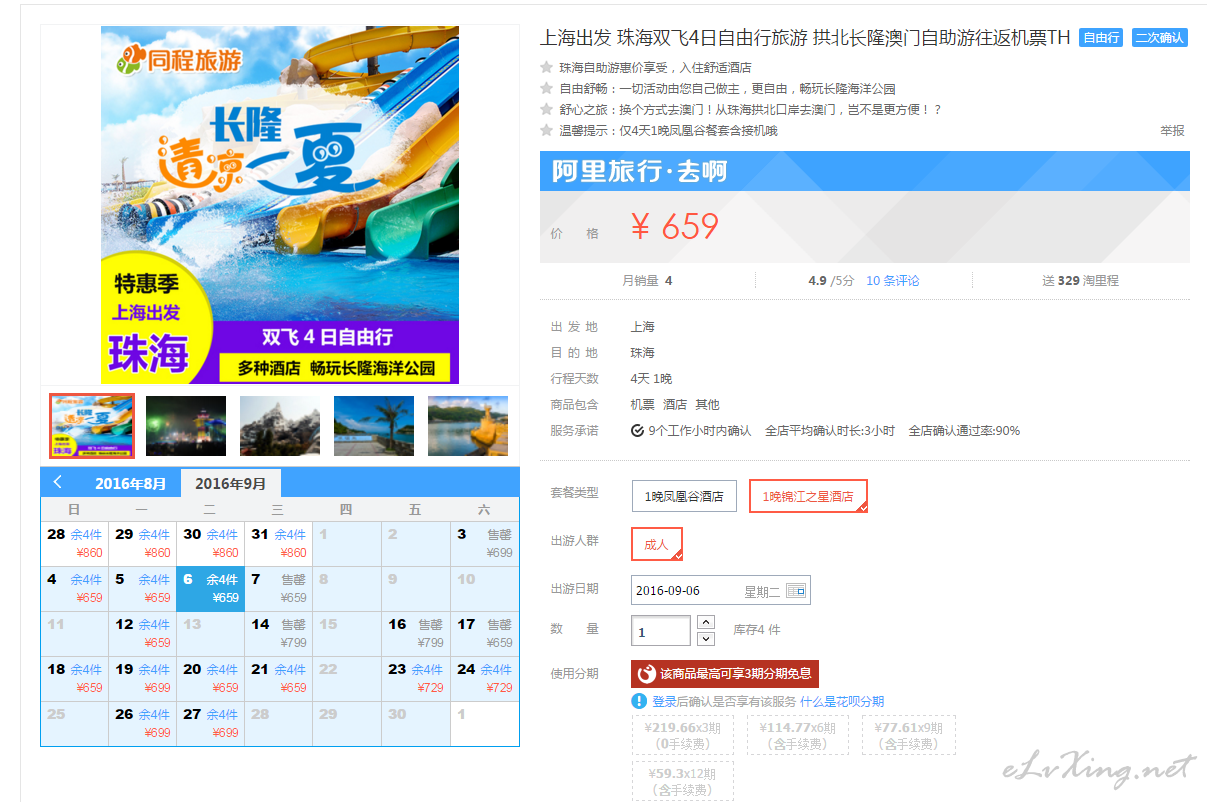The height and width of the screenshot is (802, 1207).
Task: Select date 24 priced ¥729
Action: point(485,679)
